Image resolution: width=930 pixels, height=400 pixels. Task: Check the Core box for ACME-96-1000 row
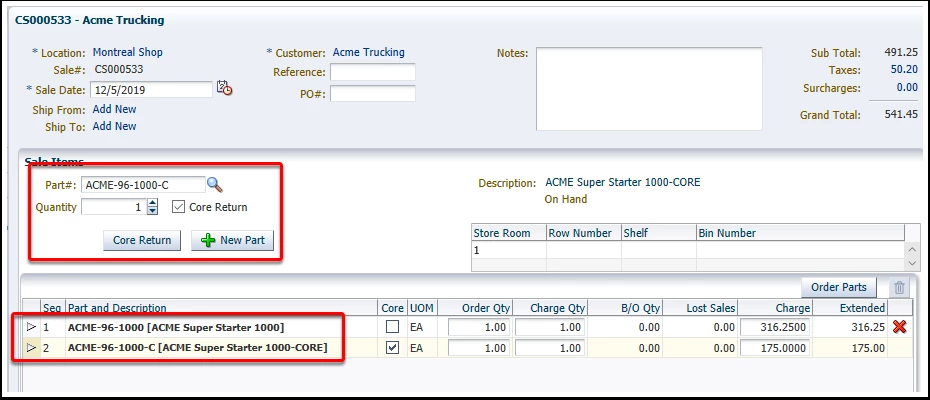point(392,326)
